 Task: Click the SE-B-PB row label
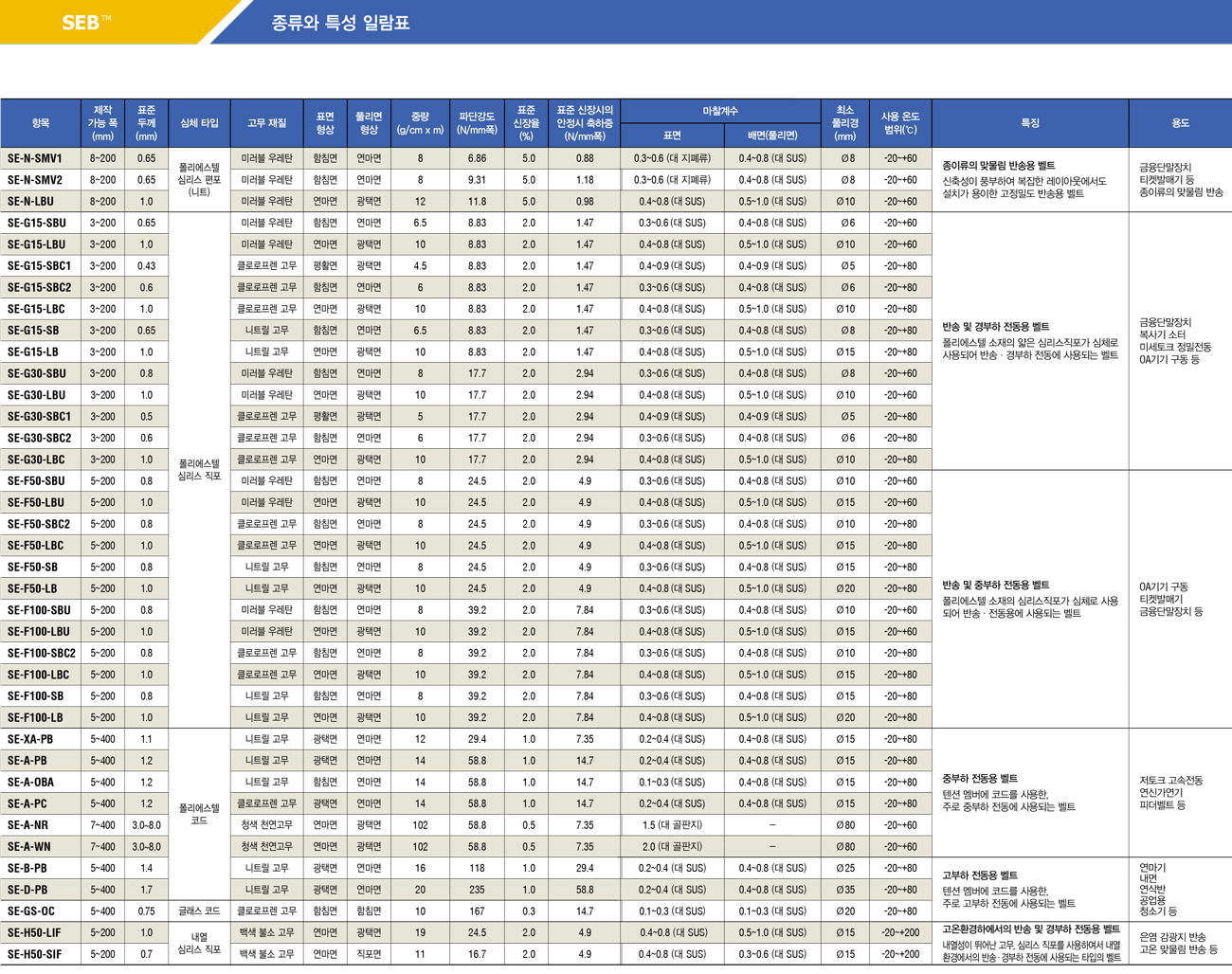click(x=27, y=869)
